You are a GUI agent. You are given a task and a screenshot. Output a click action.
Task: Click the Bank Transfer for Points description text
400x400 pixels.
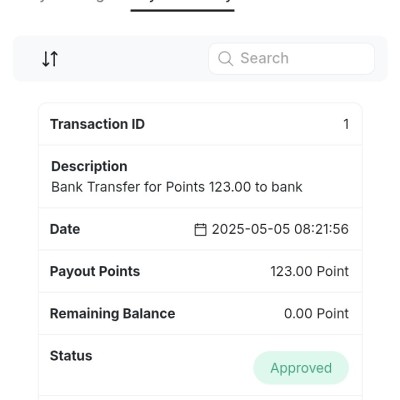click(x=177, y=187)
